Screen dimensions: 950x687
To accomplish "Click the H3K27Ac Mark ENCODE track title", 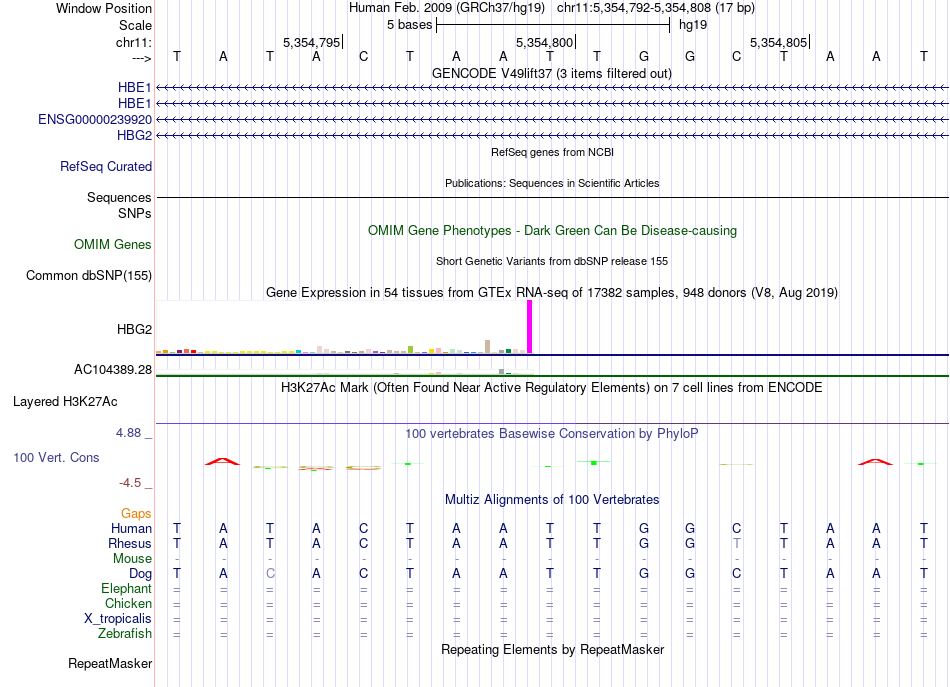I will 552,388.
